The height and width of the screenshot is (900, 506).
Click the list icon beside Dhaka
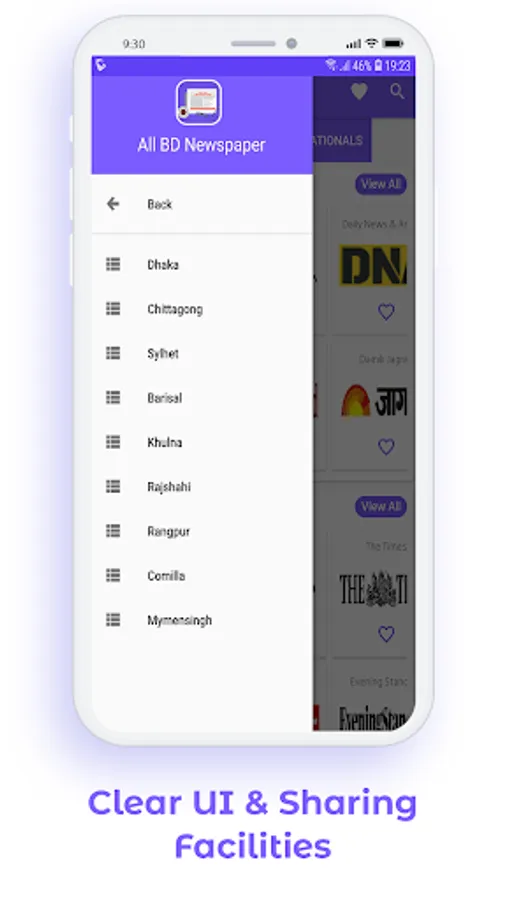(x=113, y=264)
